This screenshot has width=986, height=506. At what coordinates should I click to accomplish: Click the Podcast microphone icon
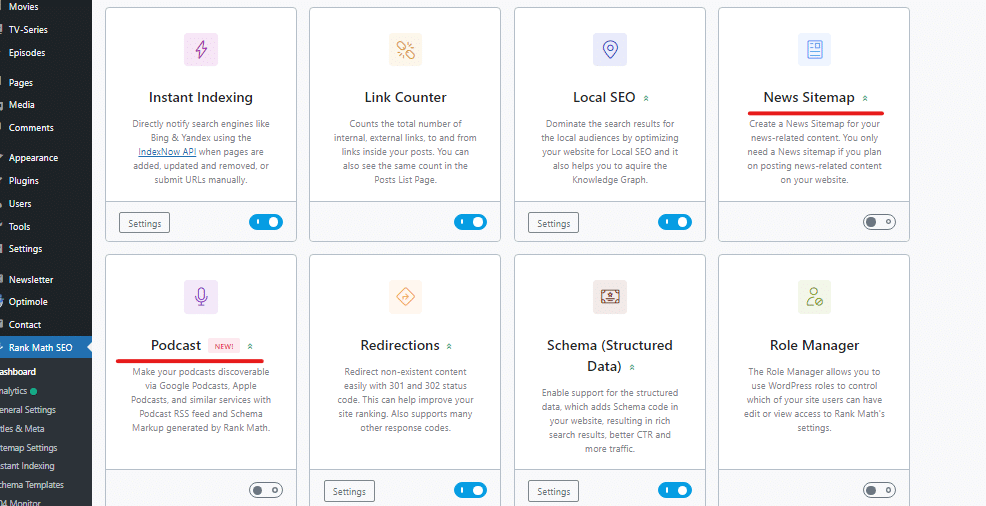pyautogui.click(x=201, y=297)
